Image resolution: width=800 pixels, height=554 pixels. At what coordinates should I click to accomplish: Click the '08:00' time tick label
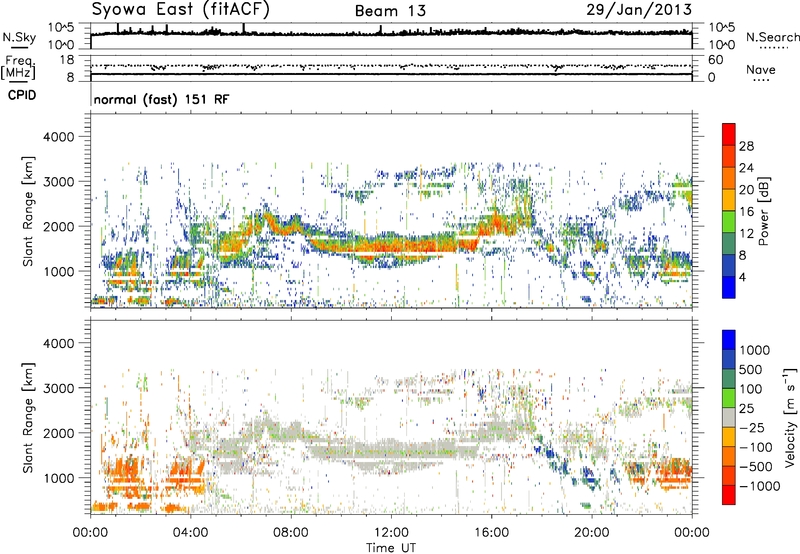291,533
